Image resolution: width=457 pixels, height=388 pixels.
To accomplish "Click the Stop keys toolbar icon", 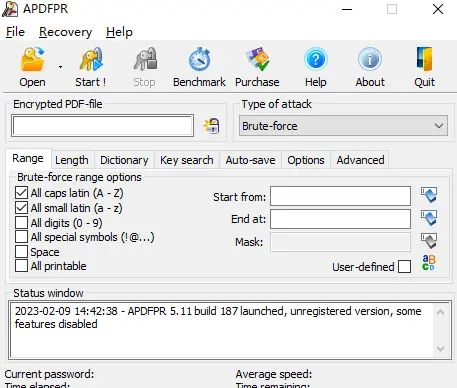I will click(x=145, y=59).
